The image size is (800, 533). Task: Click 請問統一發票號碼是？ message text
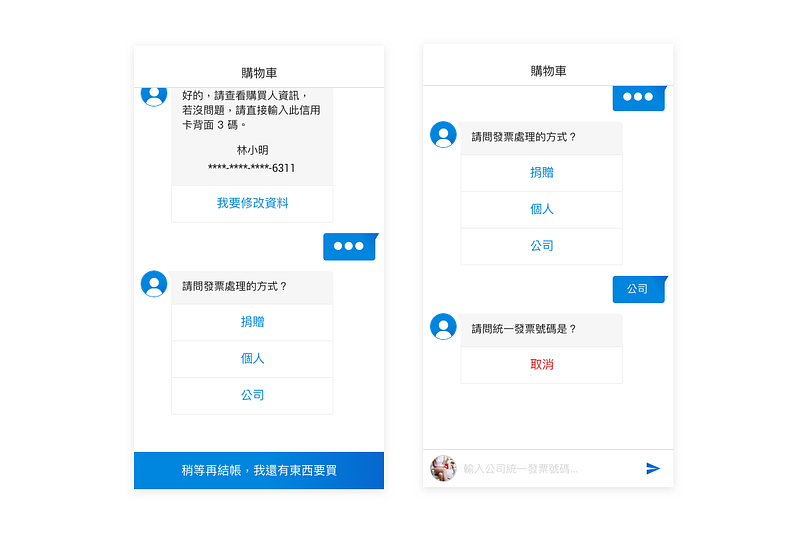click(x=523, y=329)
